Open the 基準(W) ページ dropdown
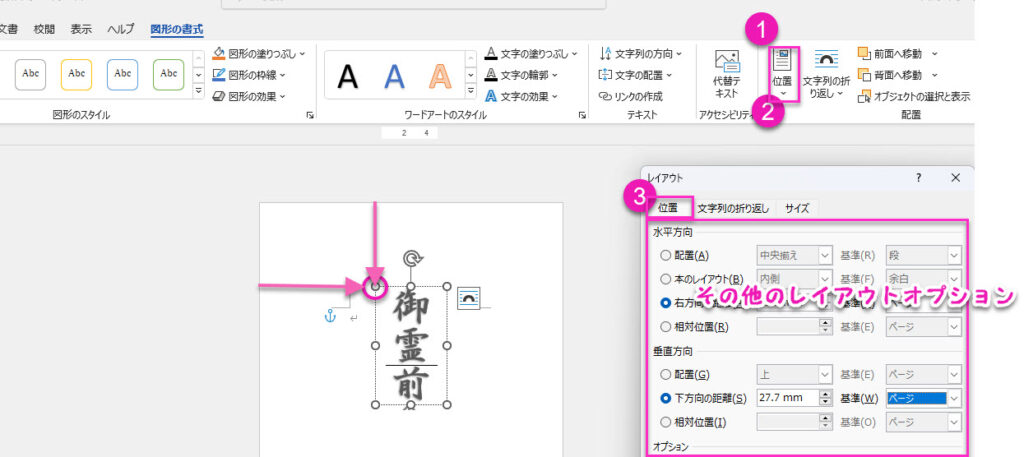This screenshot has width=1024, height=457. click(x=923, y=398)
